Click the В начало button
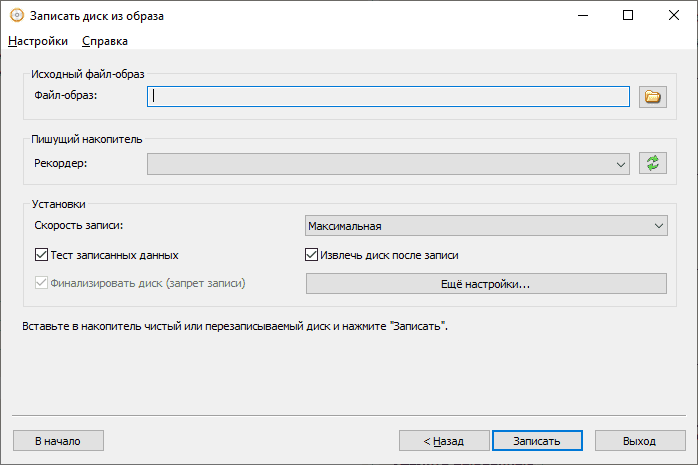The height and width of the screenshot is (465, 698). (58, 441)
